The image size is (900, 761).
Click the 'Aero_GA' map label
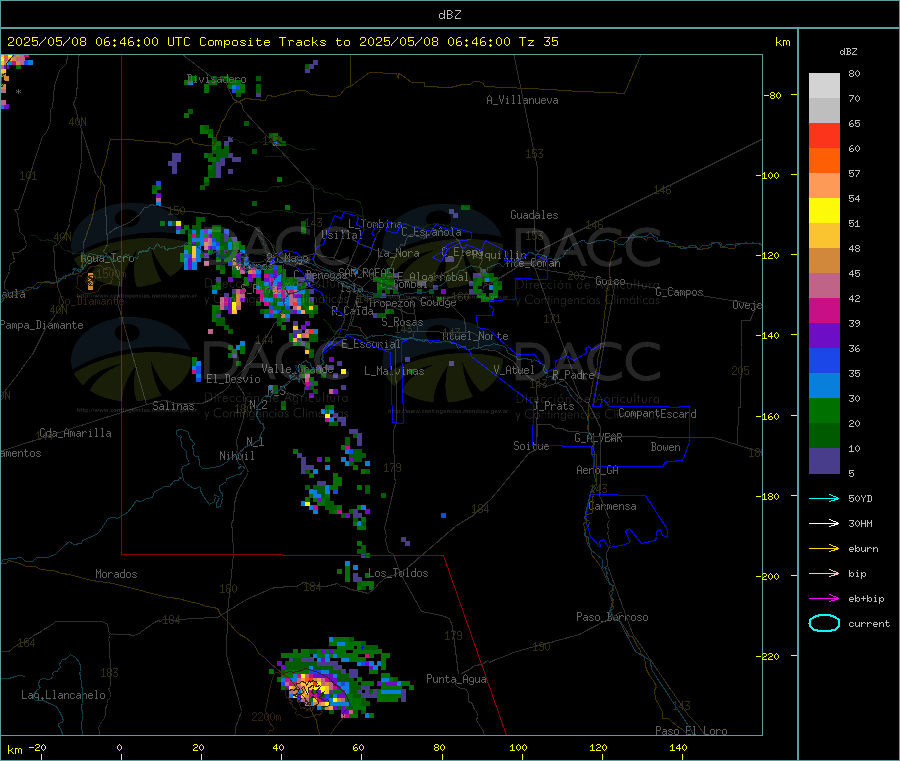(x=597, y=470)
